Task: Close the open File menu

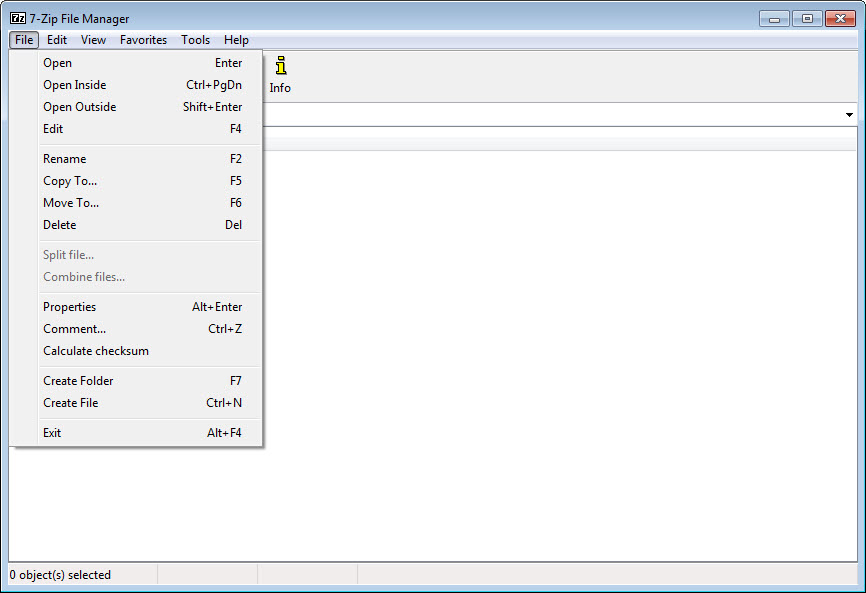Action: click(x=24, y=40)
